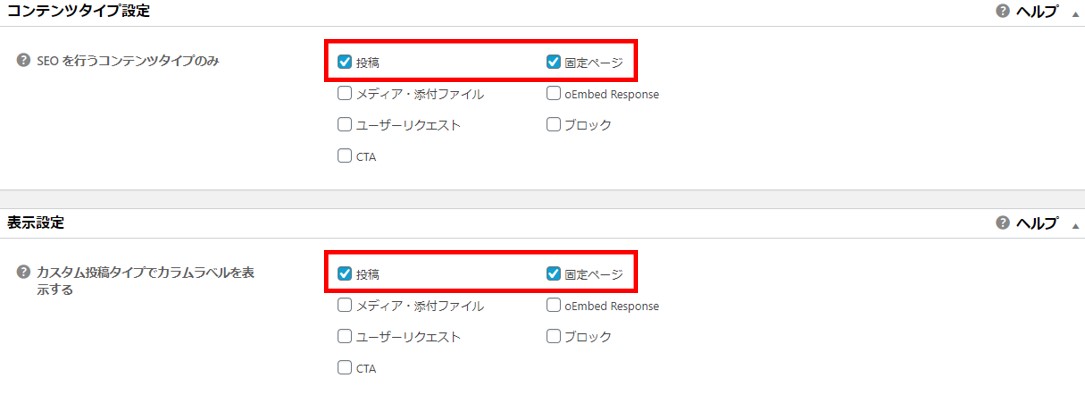
Task: Click question mark beside カスタム投稿タイプでカラムラベルを表示する
Action: tap(23, 273)
